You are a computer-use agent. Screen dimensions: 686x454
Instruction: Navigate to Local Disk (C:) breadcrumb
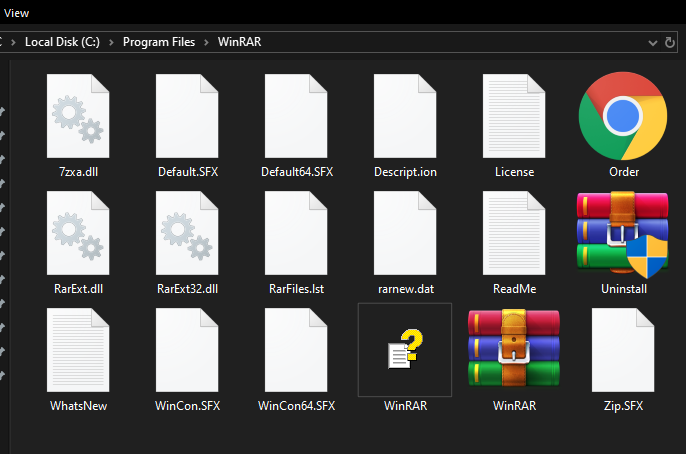tap(62, 42)
